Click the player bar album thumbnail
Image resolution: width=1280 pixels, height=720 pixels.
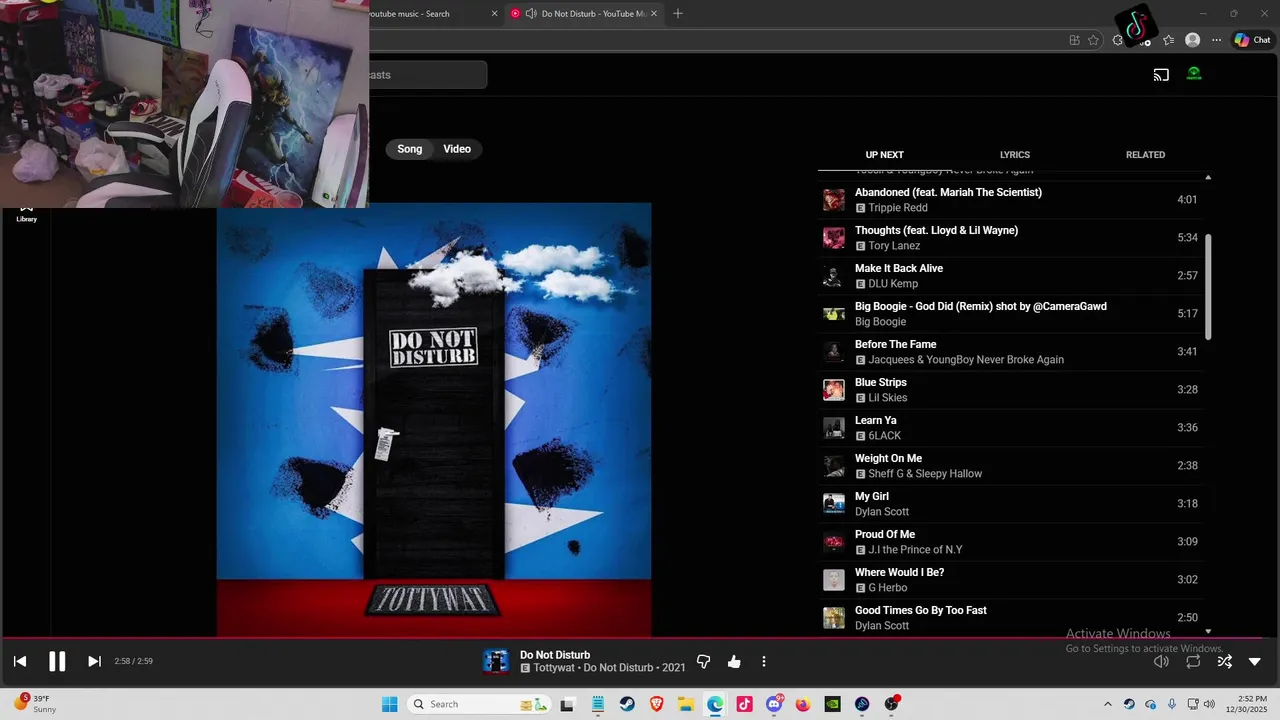click(496, 661)
